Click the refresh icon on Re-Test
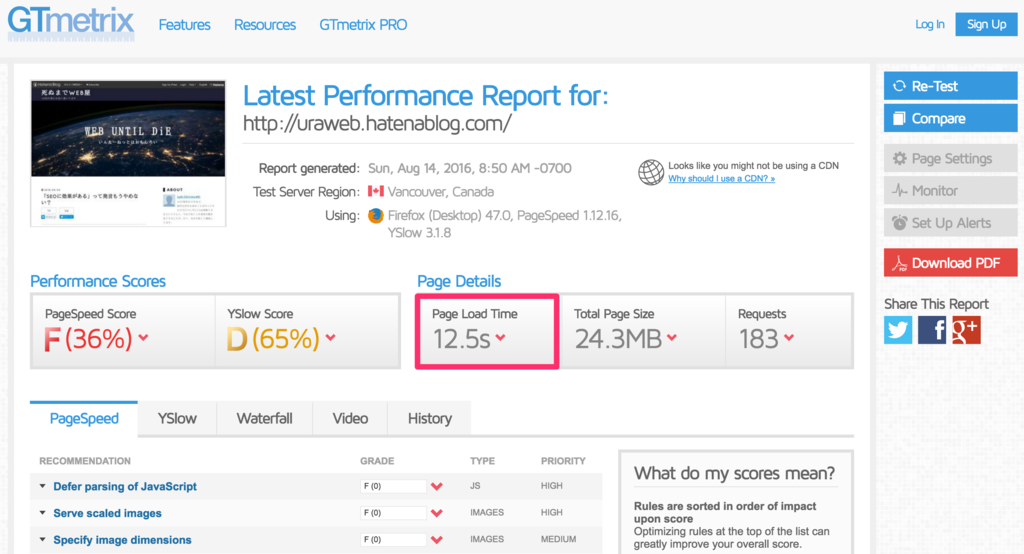 (900, 86)
